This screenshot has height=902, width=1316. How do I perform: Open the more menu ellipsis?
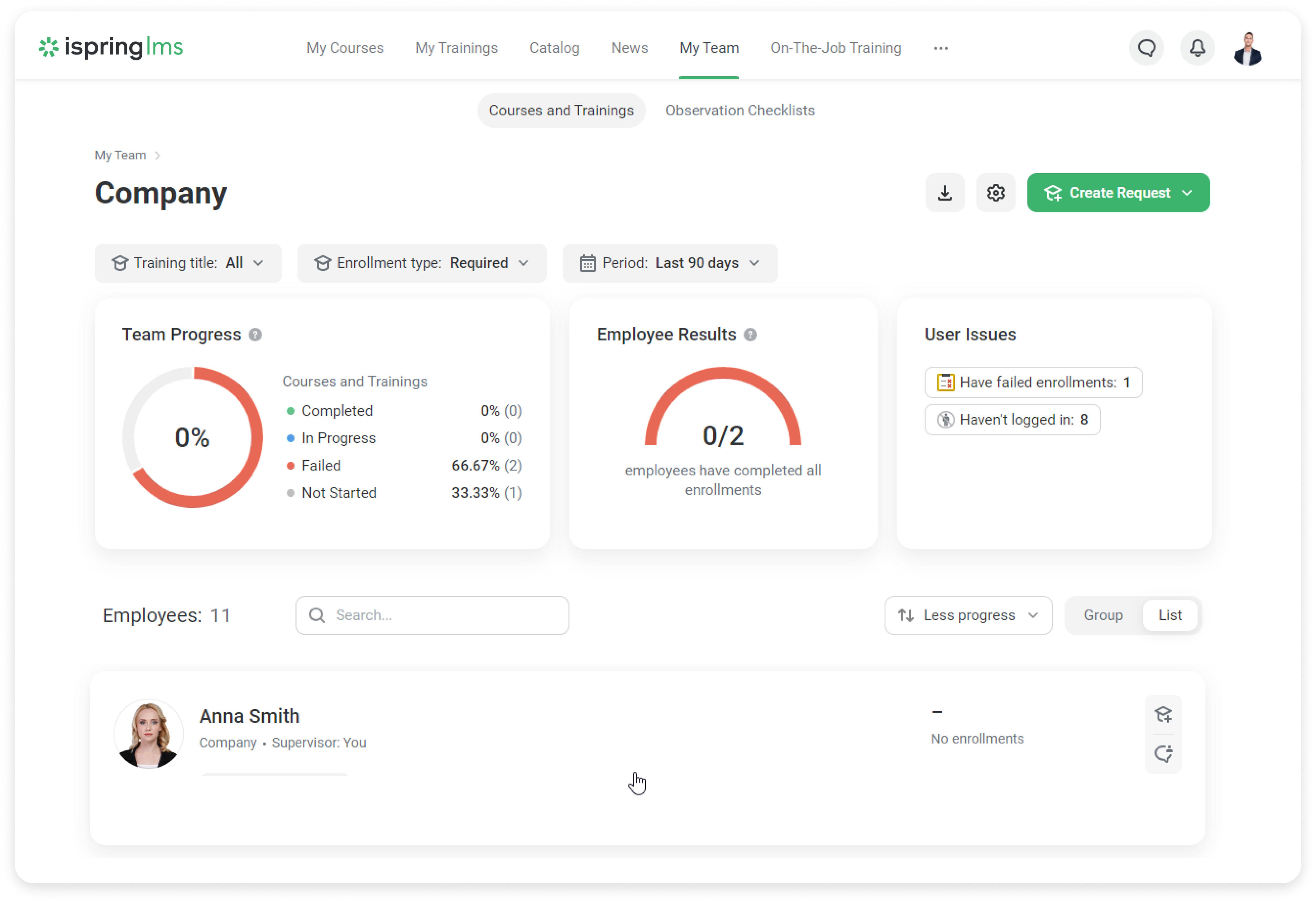(941, 49)
